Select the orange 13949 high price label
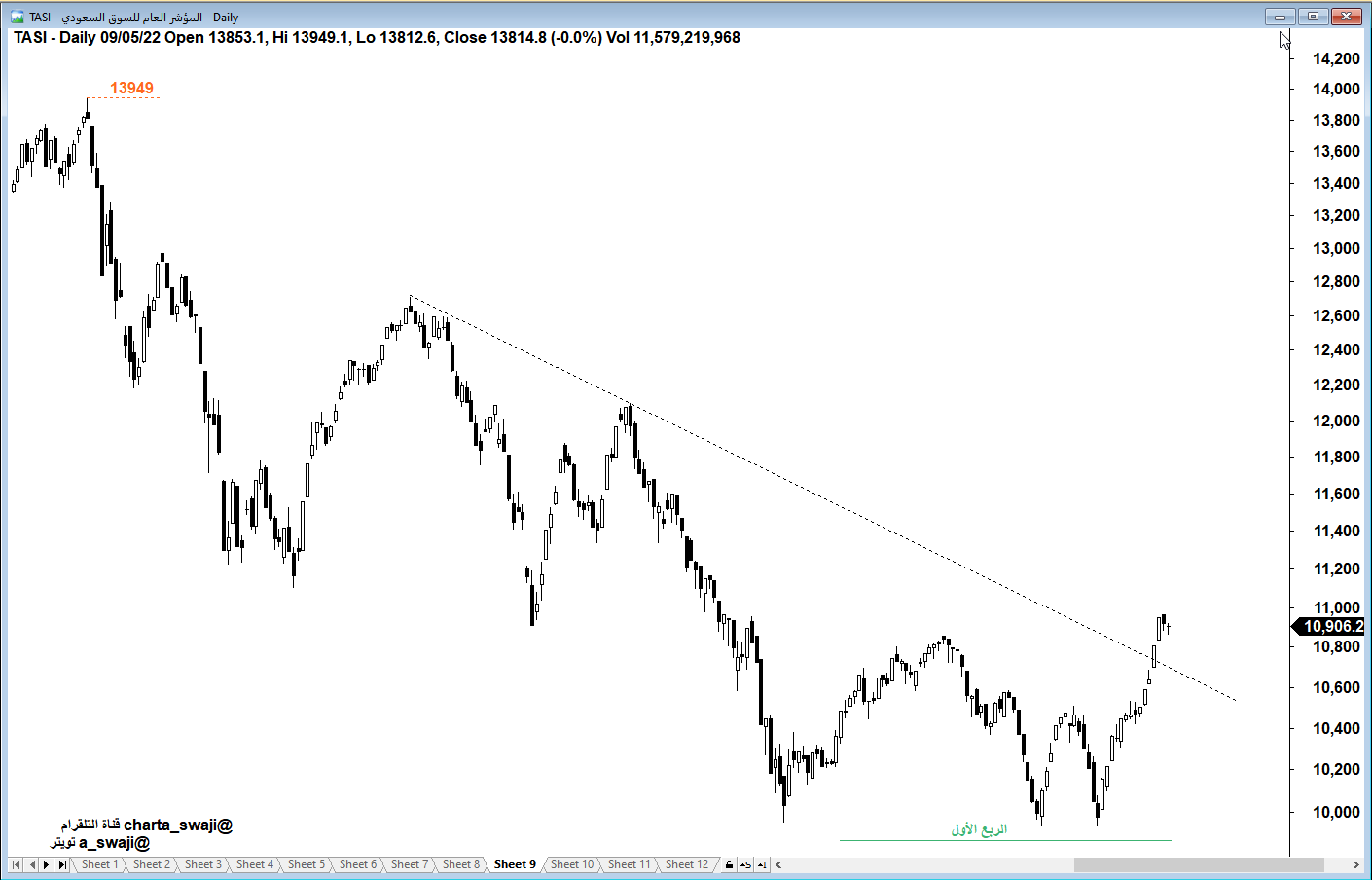The height and width of the screenshot is (880, 1372). (131, 89)
